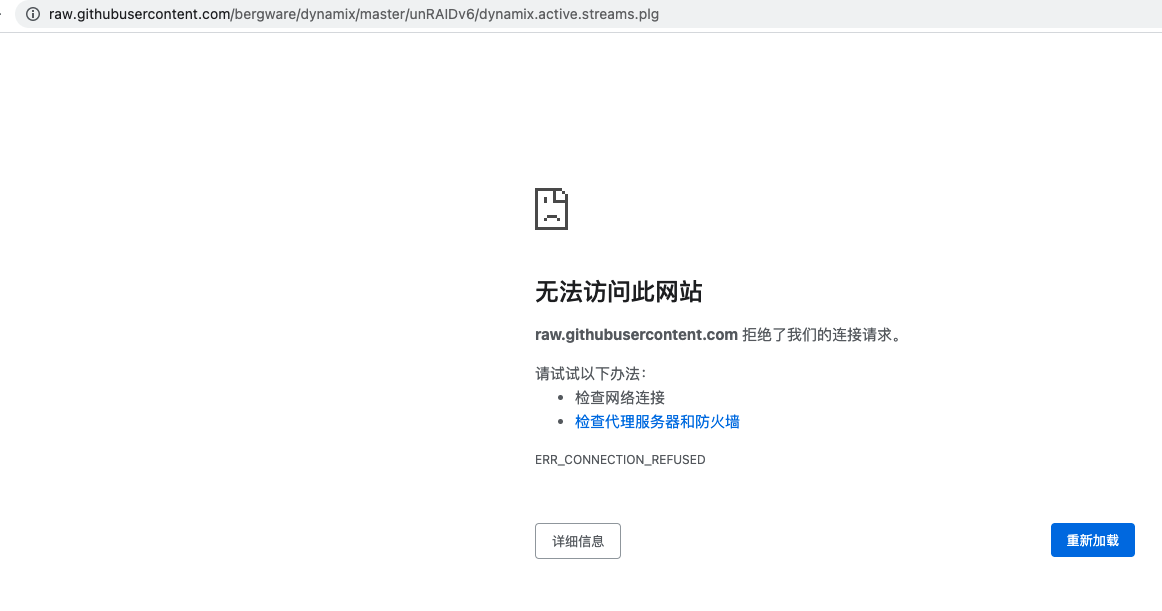Click the 无法访问此网站 heading

[x=619, y=292]
